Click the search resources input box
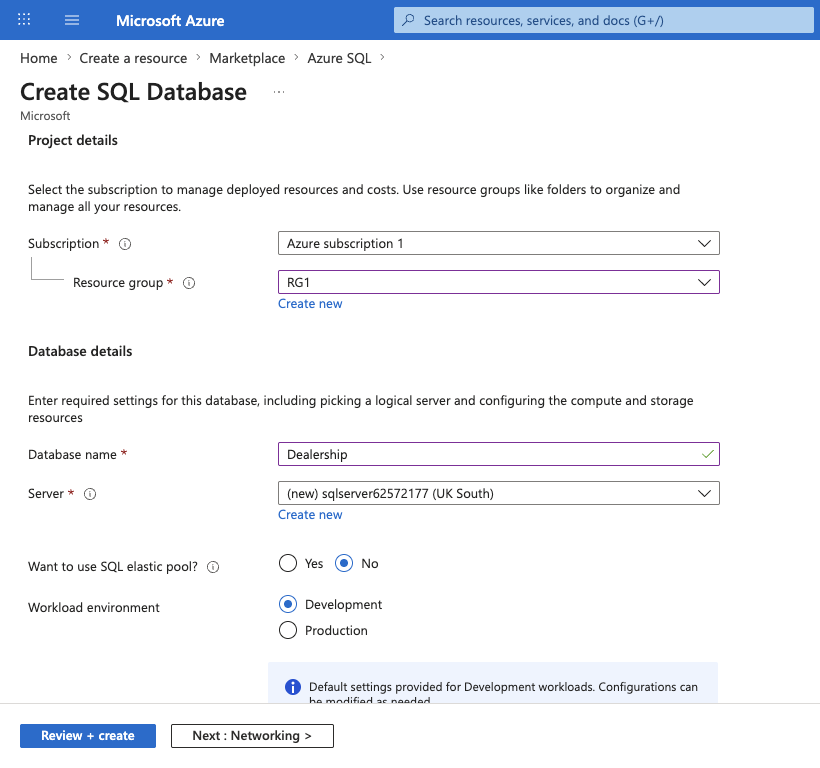 point(603,20)
